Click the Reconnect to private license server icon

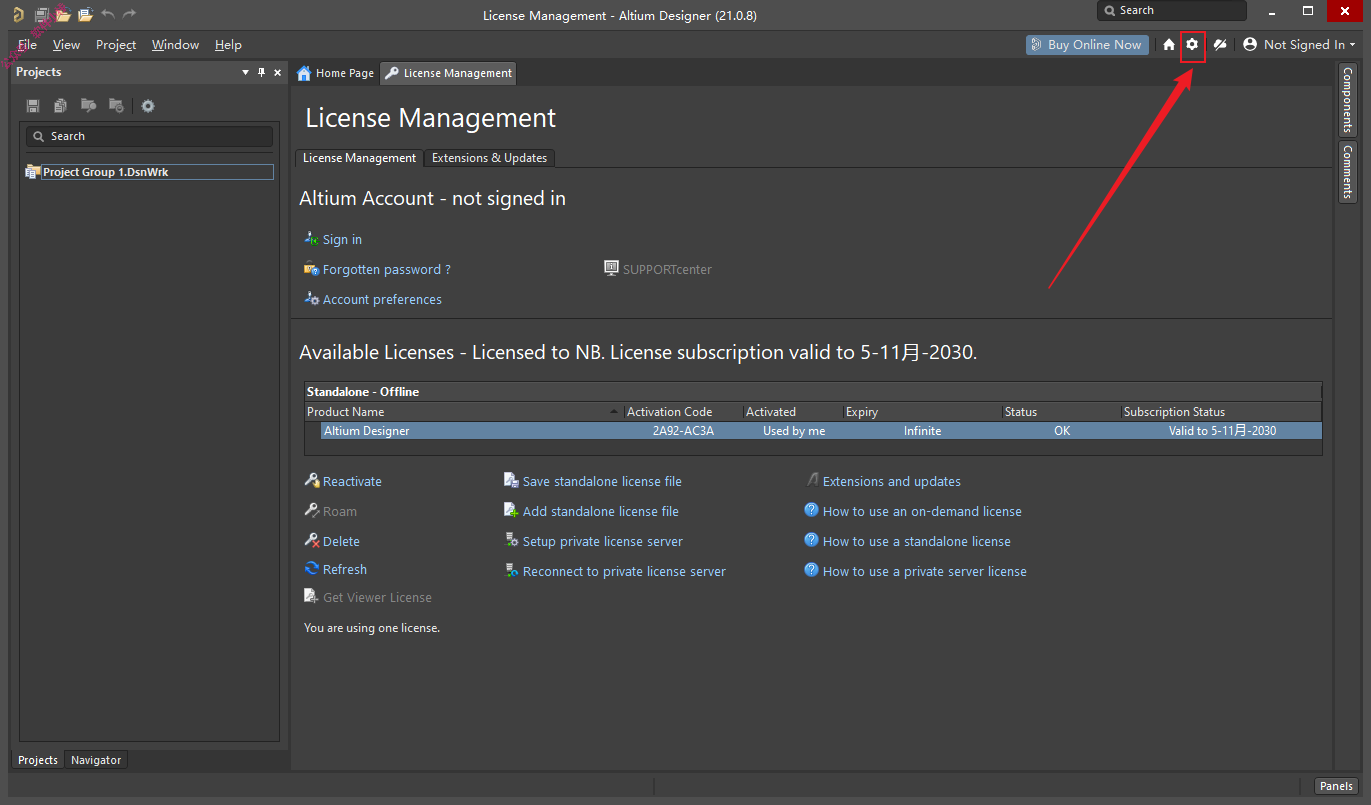511,571
